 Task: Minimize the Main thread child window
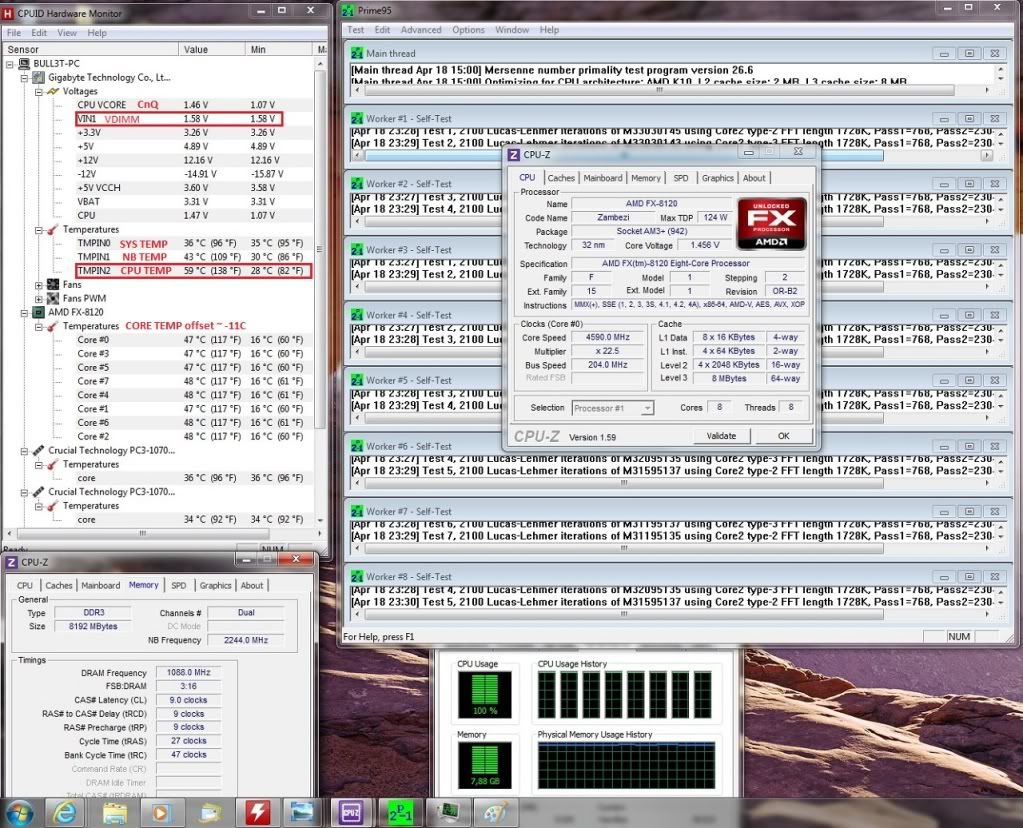click(x=944, y=54)
